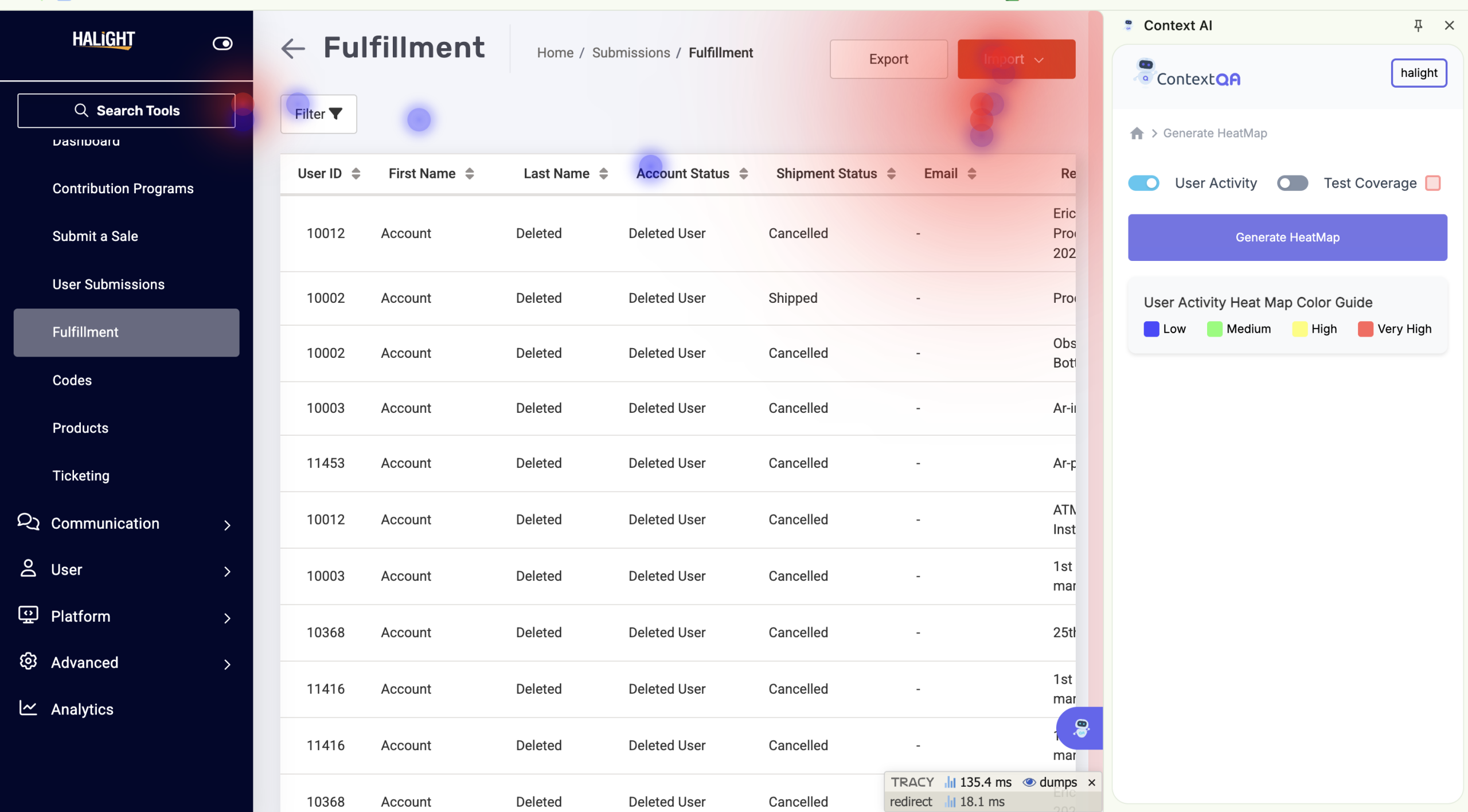Viewport: 1468px width, 812px height.
Task: Click the home icon in Context breadcrumb
Action: [1137, 133]
